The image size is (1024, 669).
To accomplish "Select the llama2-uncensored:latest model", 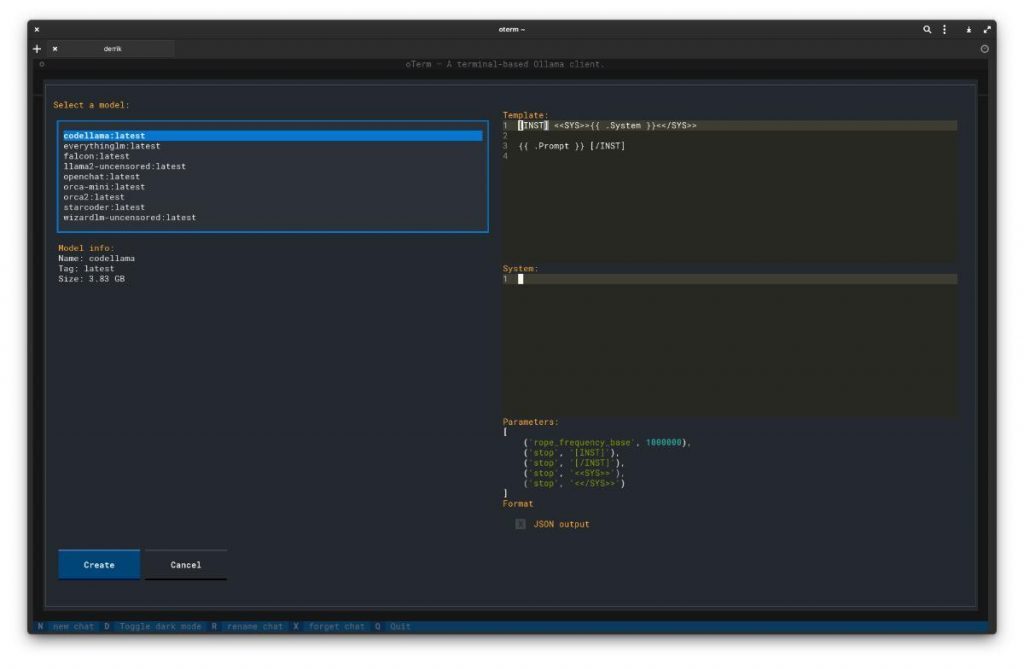I will 121,166.
